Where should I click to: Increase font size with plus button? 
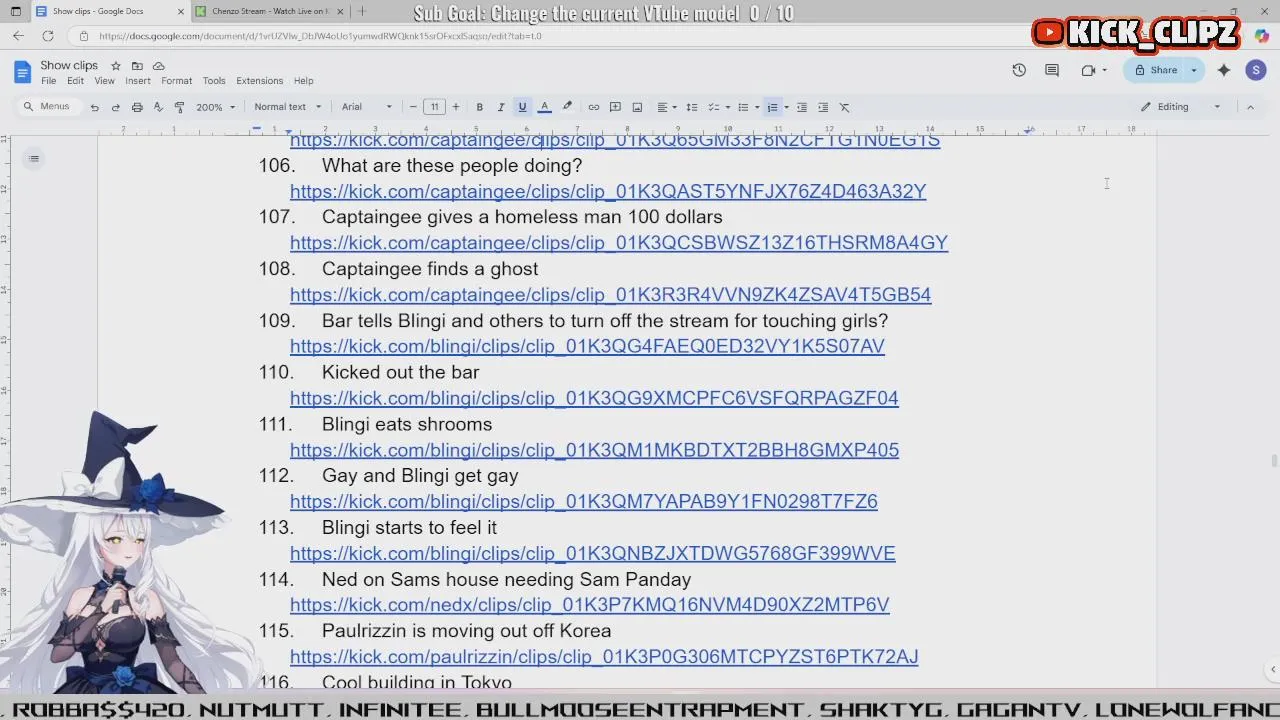pyautogui.click(x=456, y=107)
